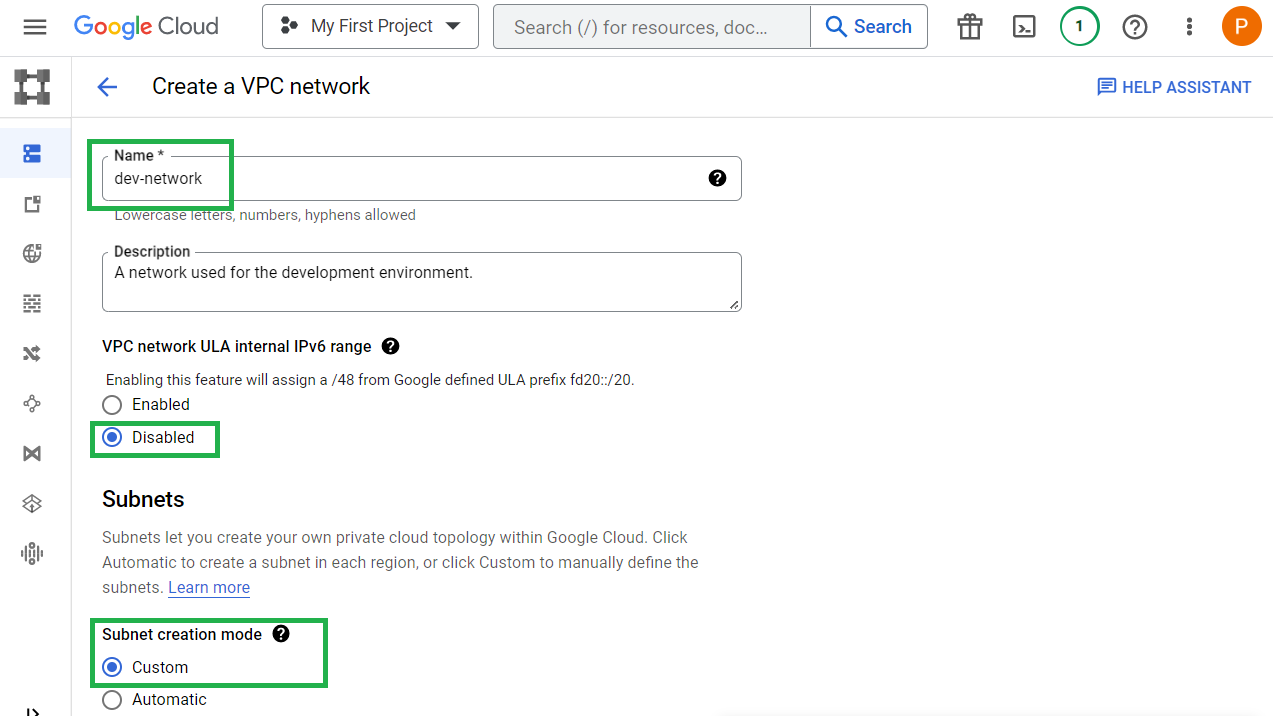Select the Disabled IPv6 radio button
This screenshot has width=1273, height=716.
point(113,438)
